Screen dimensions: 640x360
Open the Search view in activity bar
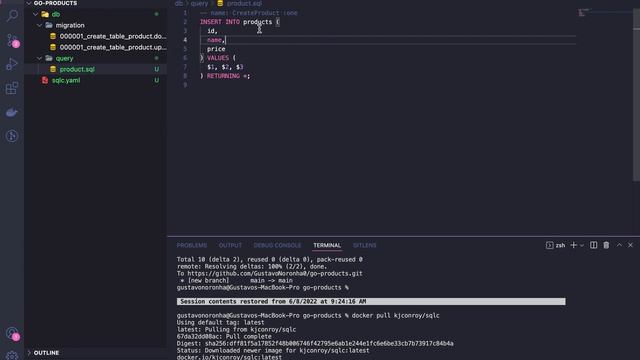[12, 16]
